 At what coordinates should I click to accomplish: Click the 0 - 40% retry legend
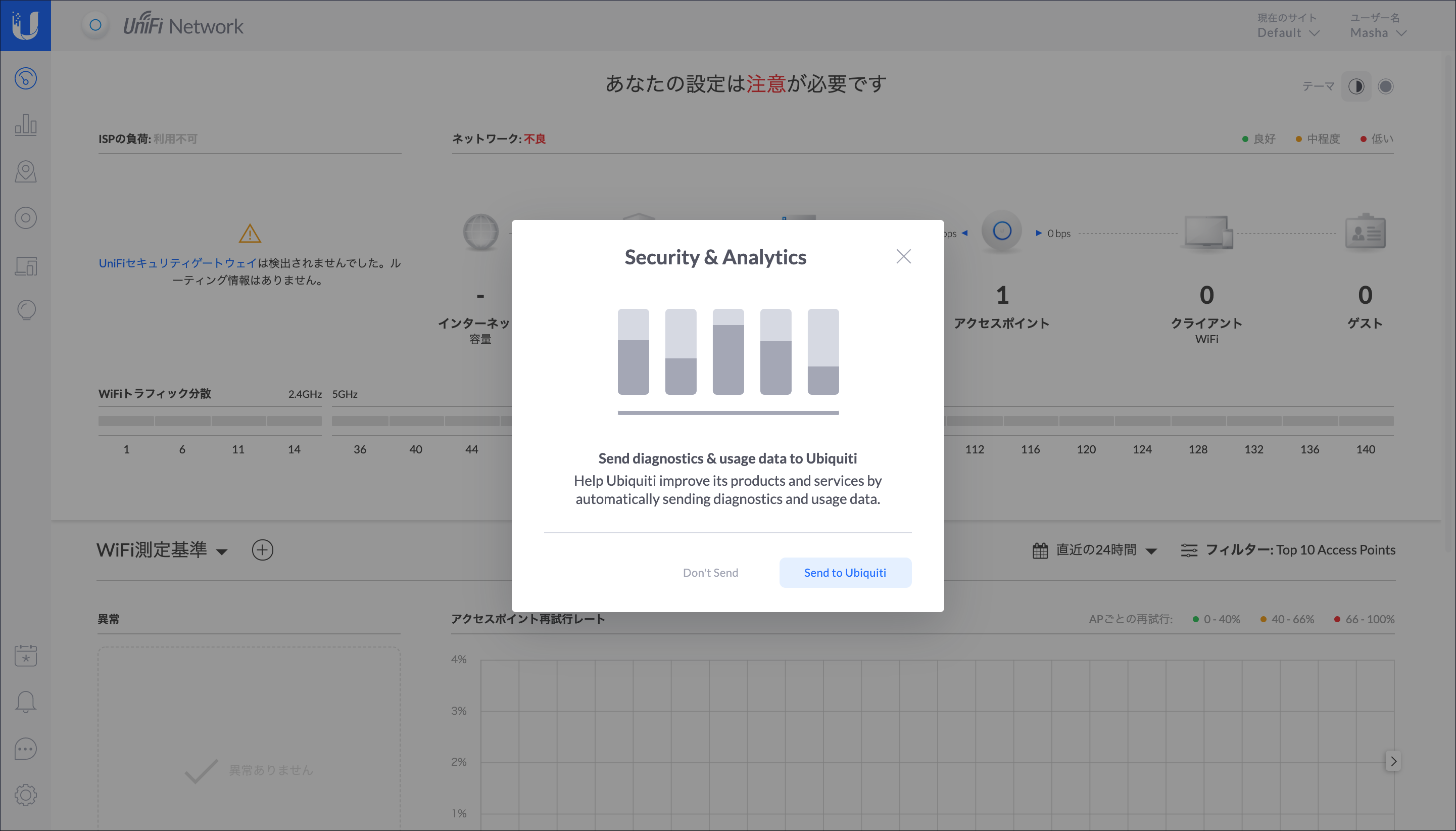point(1217,619)
